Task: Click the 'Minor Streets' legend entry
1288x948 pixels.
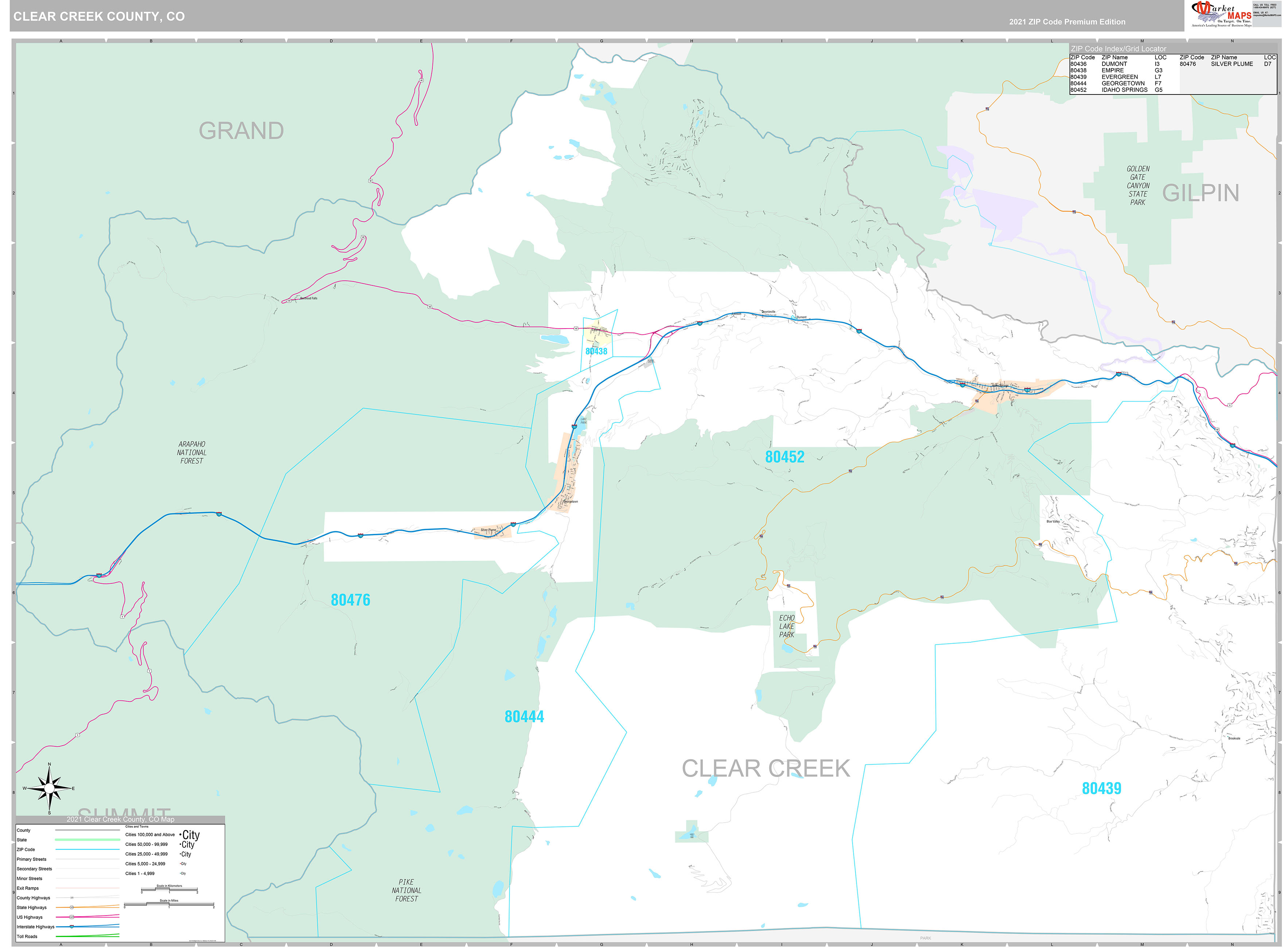Action: tap(29, 879)
